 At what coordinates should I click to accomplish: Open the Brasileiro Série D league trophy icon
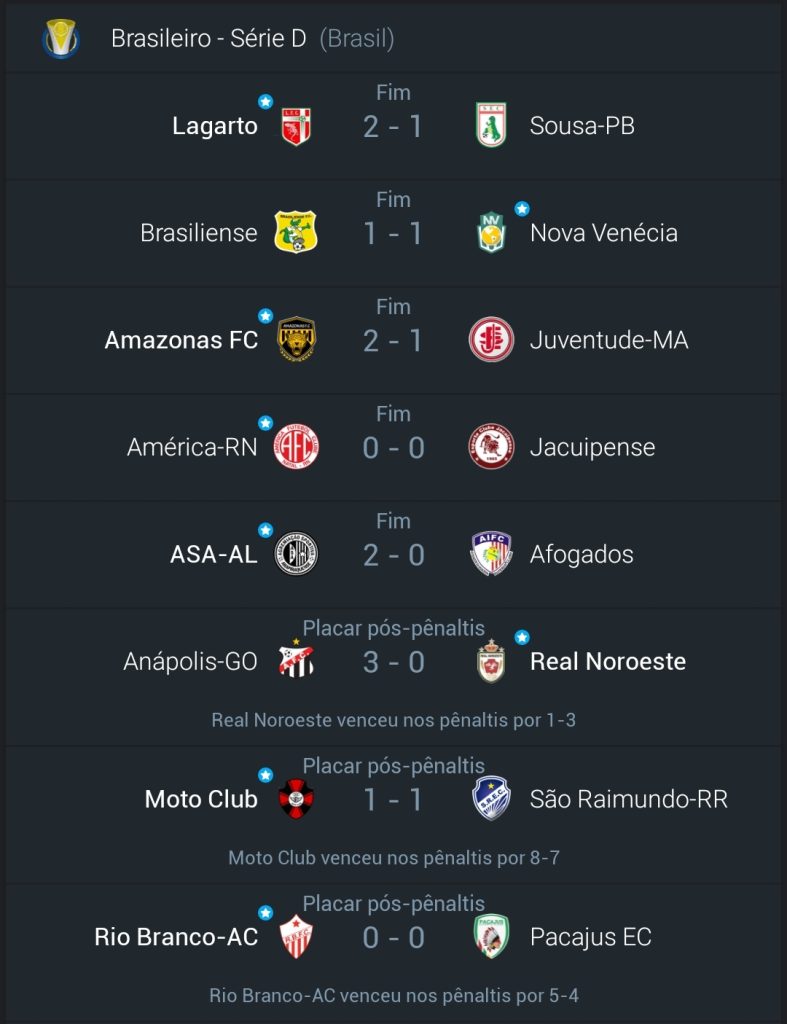pyautogui.click(x=61, y=39)
